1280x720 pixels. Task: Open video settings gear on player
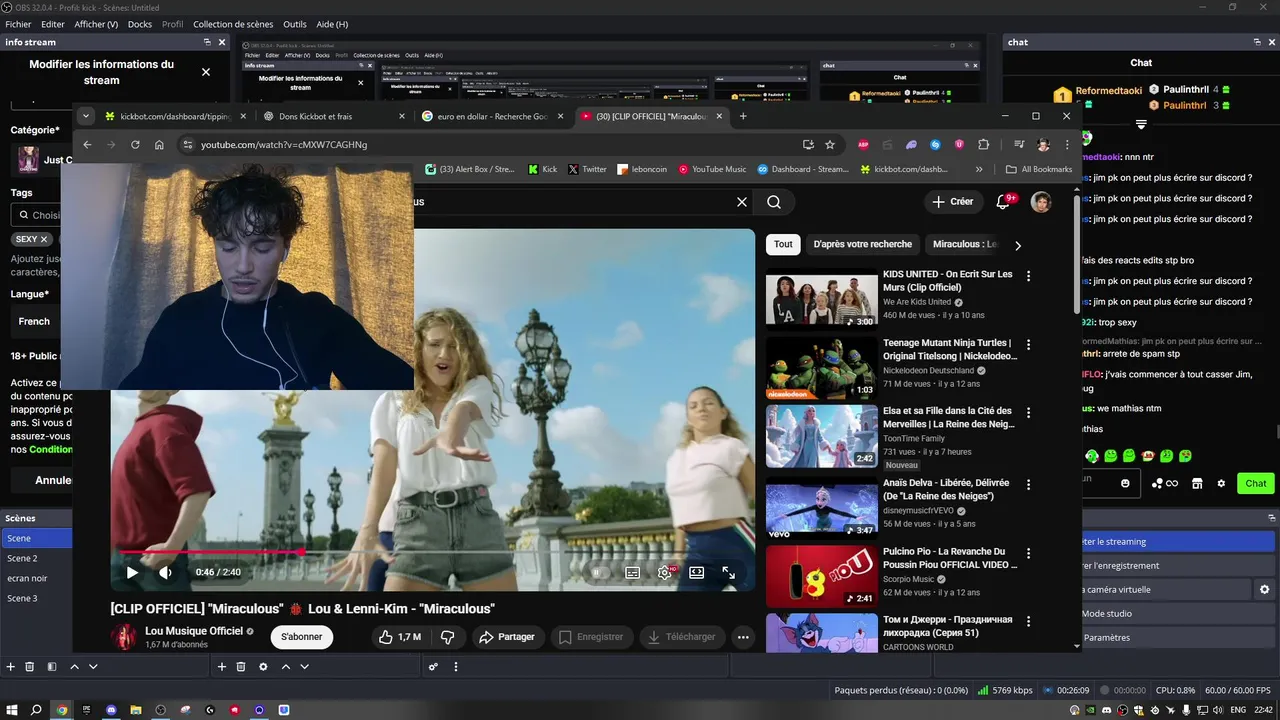(x=664, y=573)
